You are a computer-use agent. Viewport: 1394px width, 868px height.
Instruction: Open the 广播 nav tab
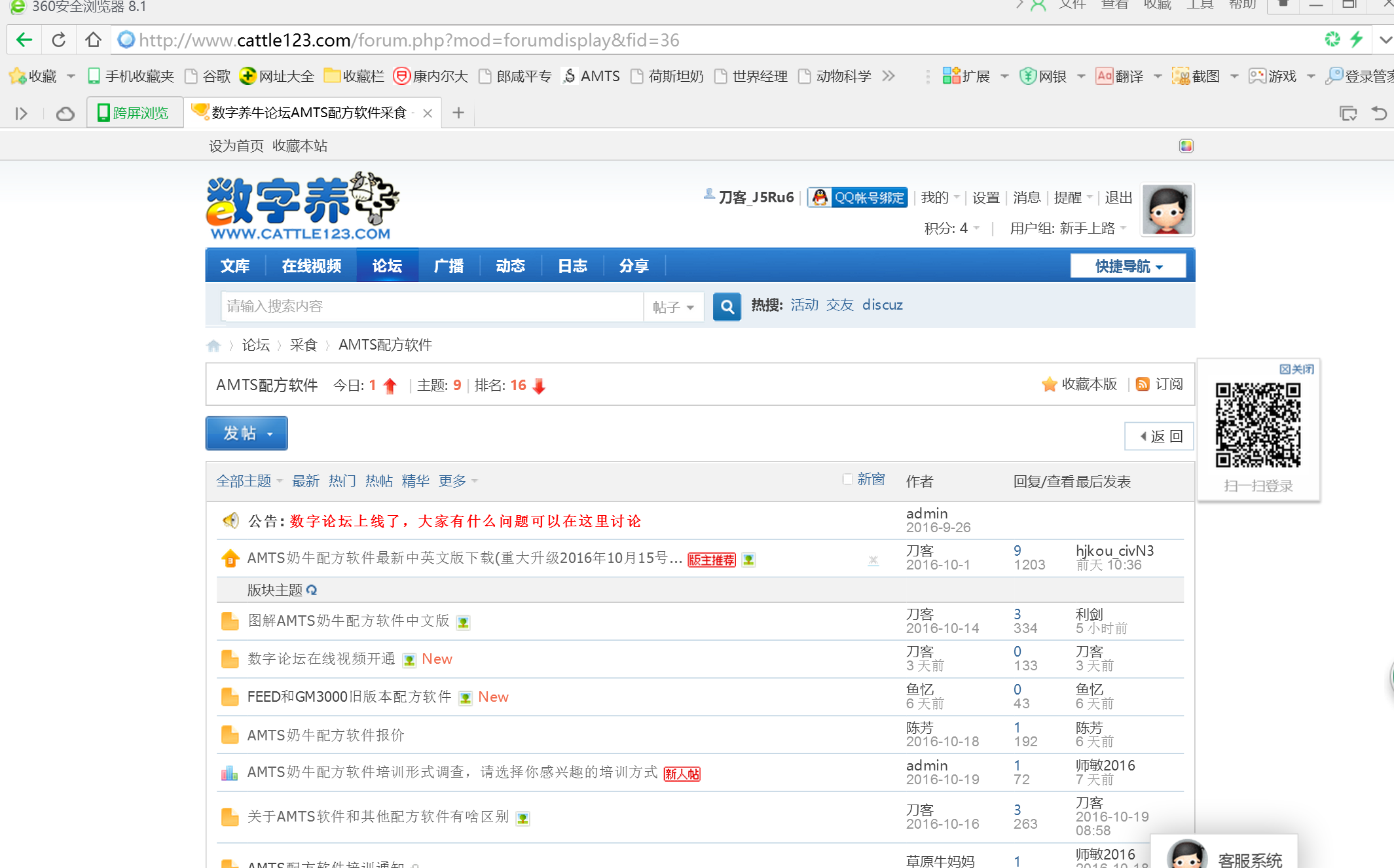[449, 266]
